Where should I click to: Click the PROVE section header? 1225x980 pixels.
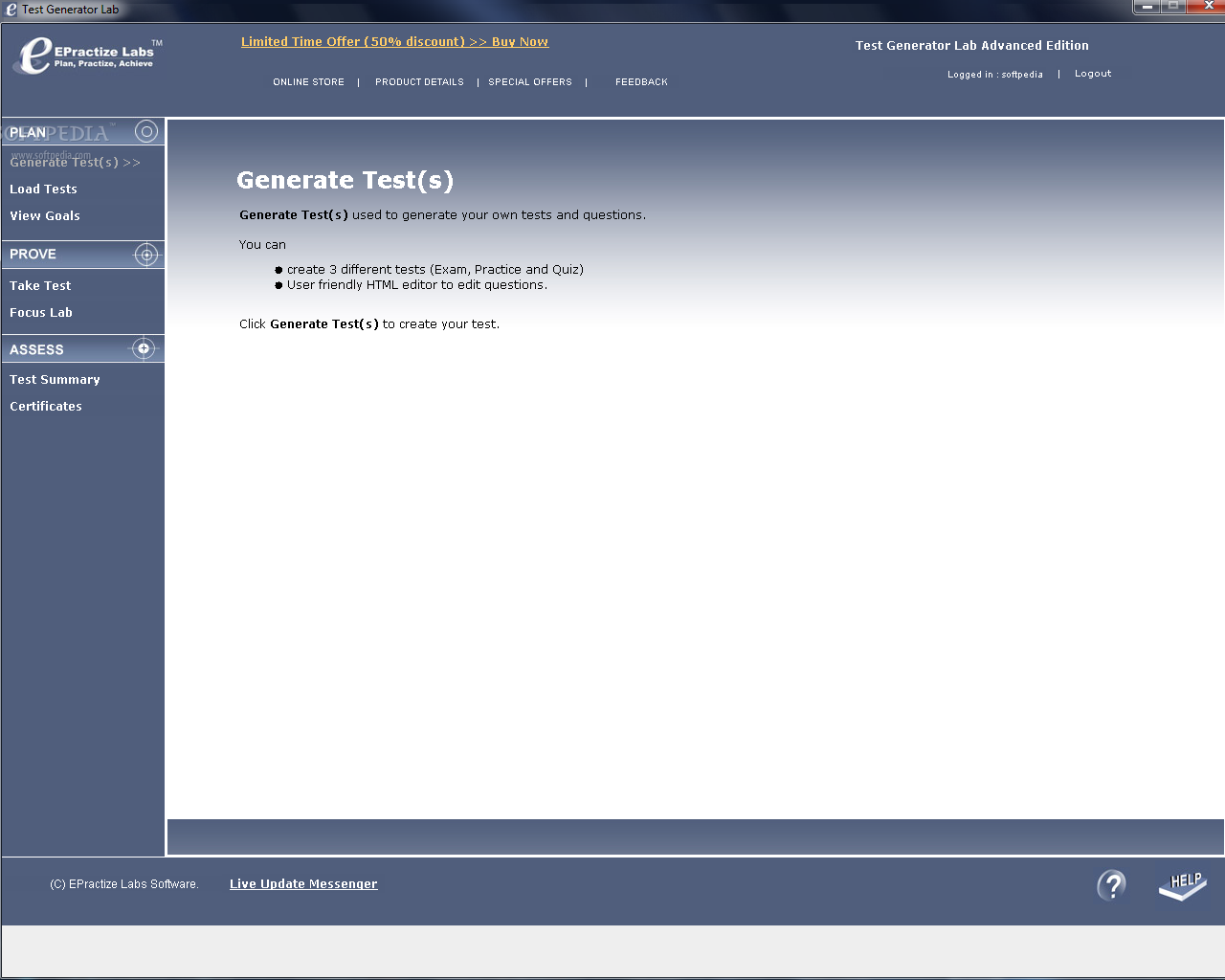[x=83, y=255]
